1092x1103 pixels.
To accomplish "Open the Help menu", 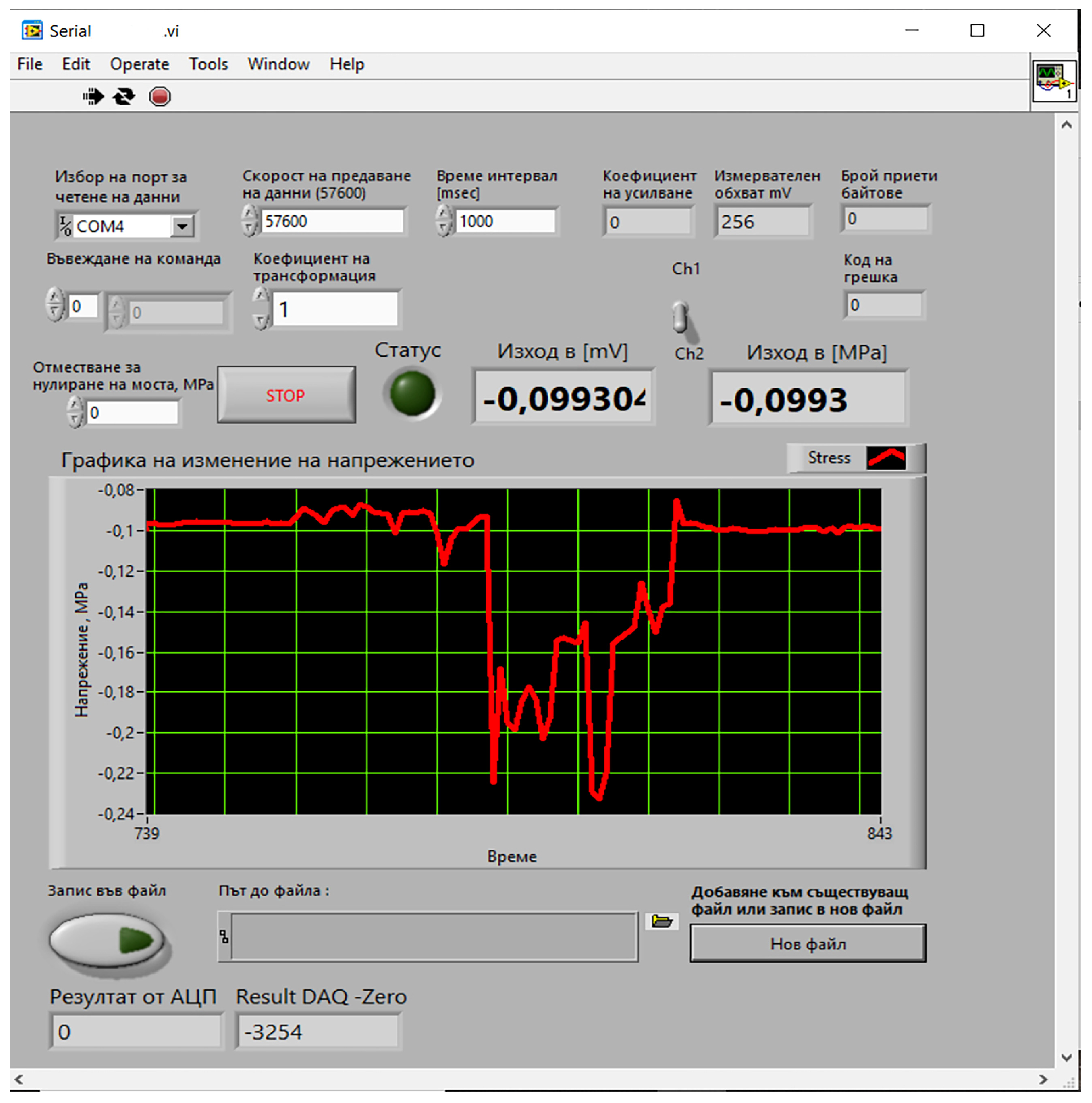I will point(347,64).
